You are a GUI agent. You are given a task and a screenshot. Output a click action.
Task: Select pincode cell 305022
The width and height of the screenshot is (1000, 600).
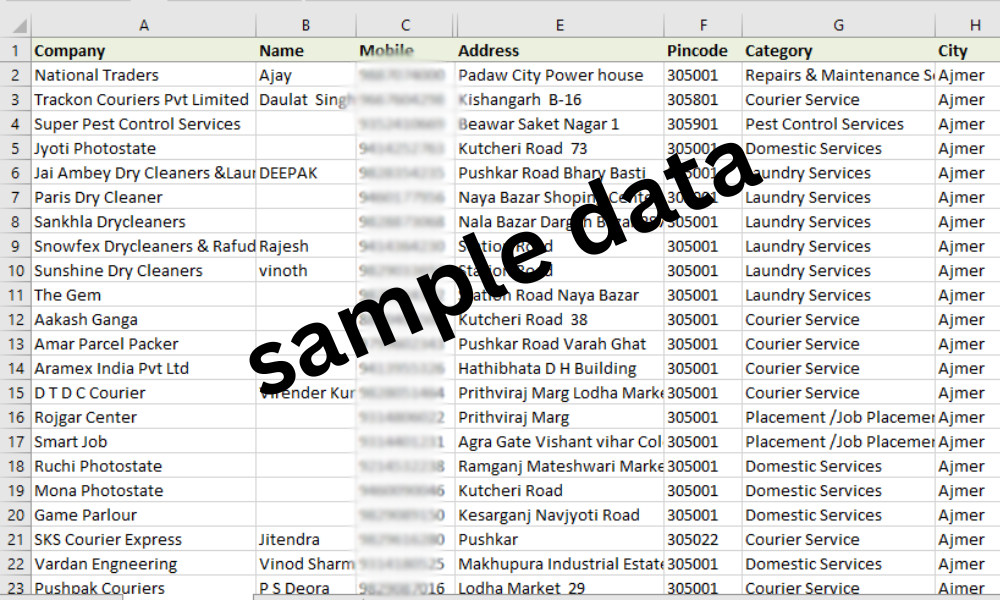(x=703, y=539)
